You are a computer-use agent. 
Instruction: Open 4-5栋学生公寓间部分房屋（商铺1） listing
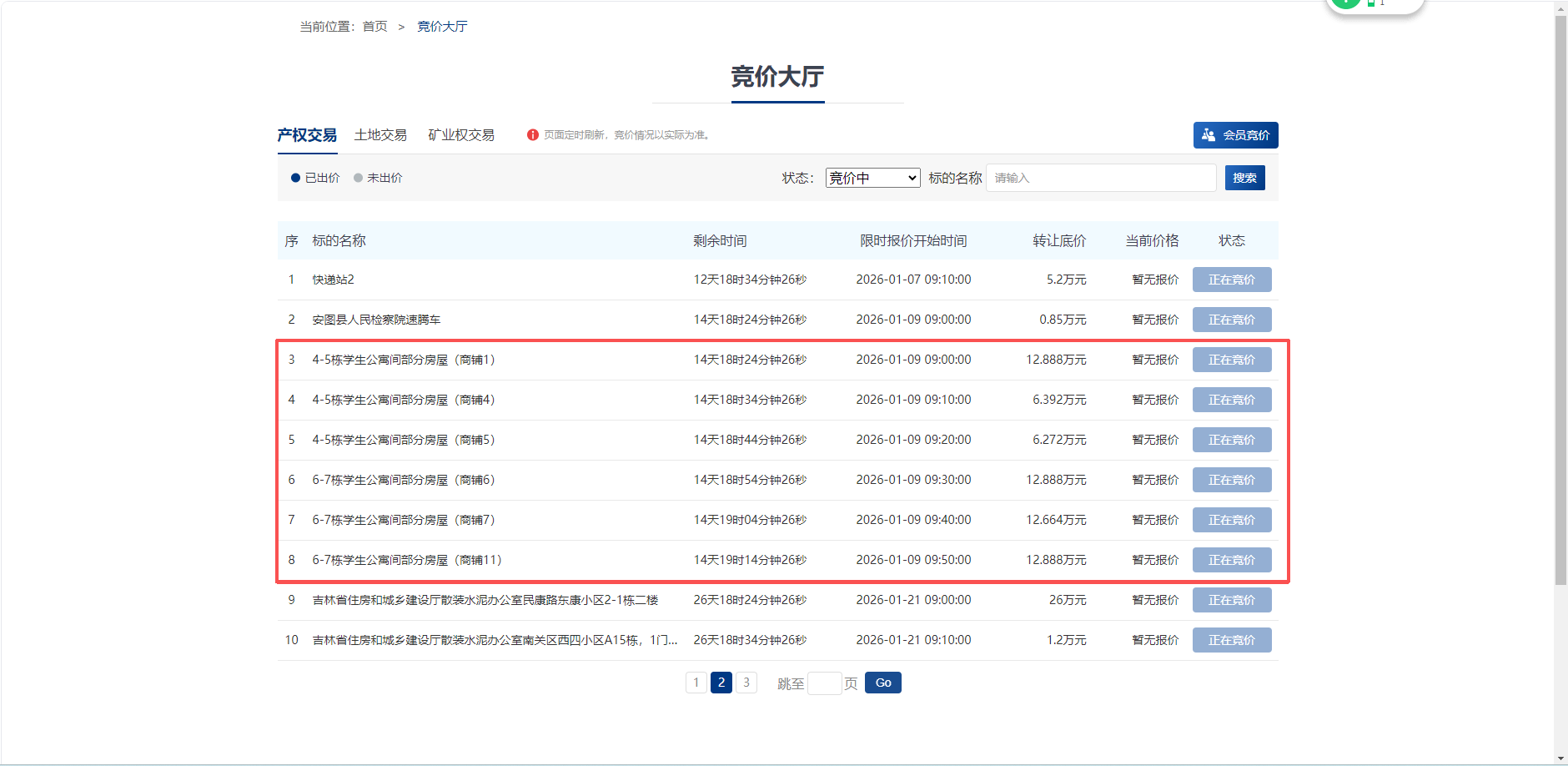[404, 360]
